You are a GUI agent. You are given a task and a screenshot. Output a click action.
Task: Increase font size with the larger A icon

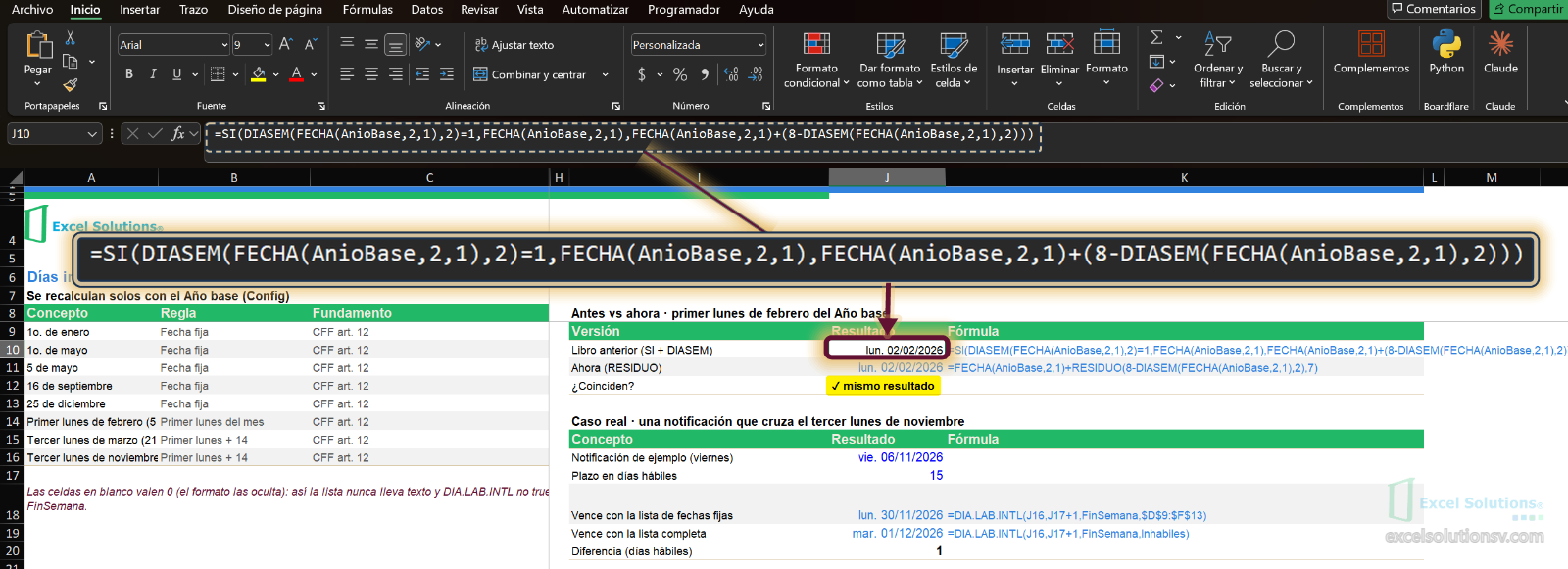(286, 45)
